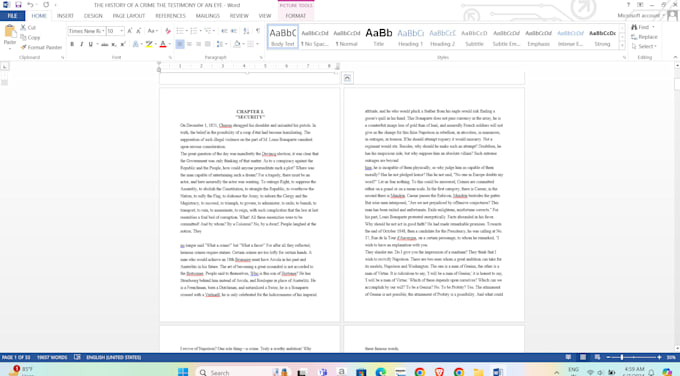Switch to Web Layout view
This screenshot has height=376, width=680.
598,357
